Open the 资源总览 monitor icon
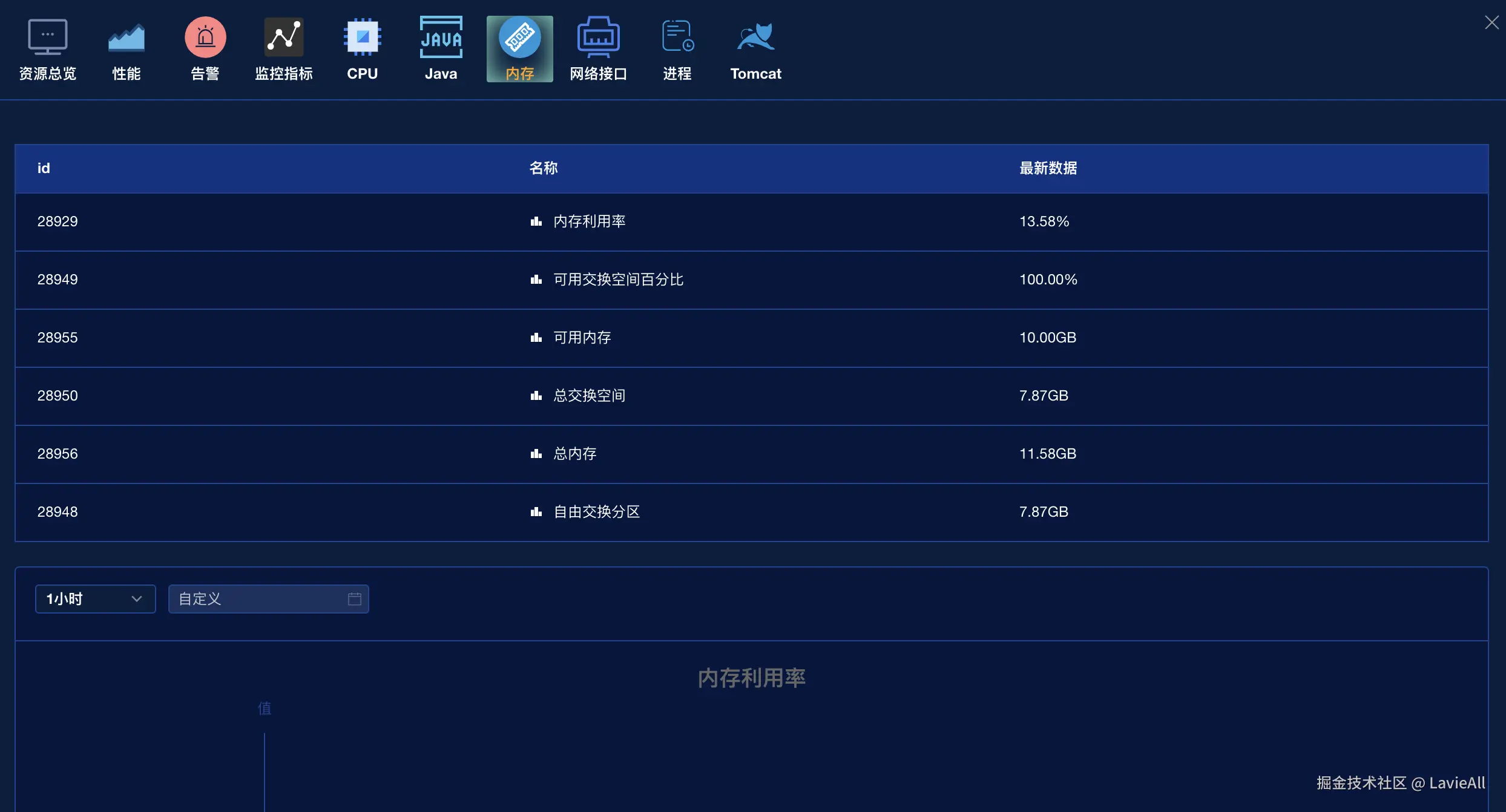 (47, 38)
